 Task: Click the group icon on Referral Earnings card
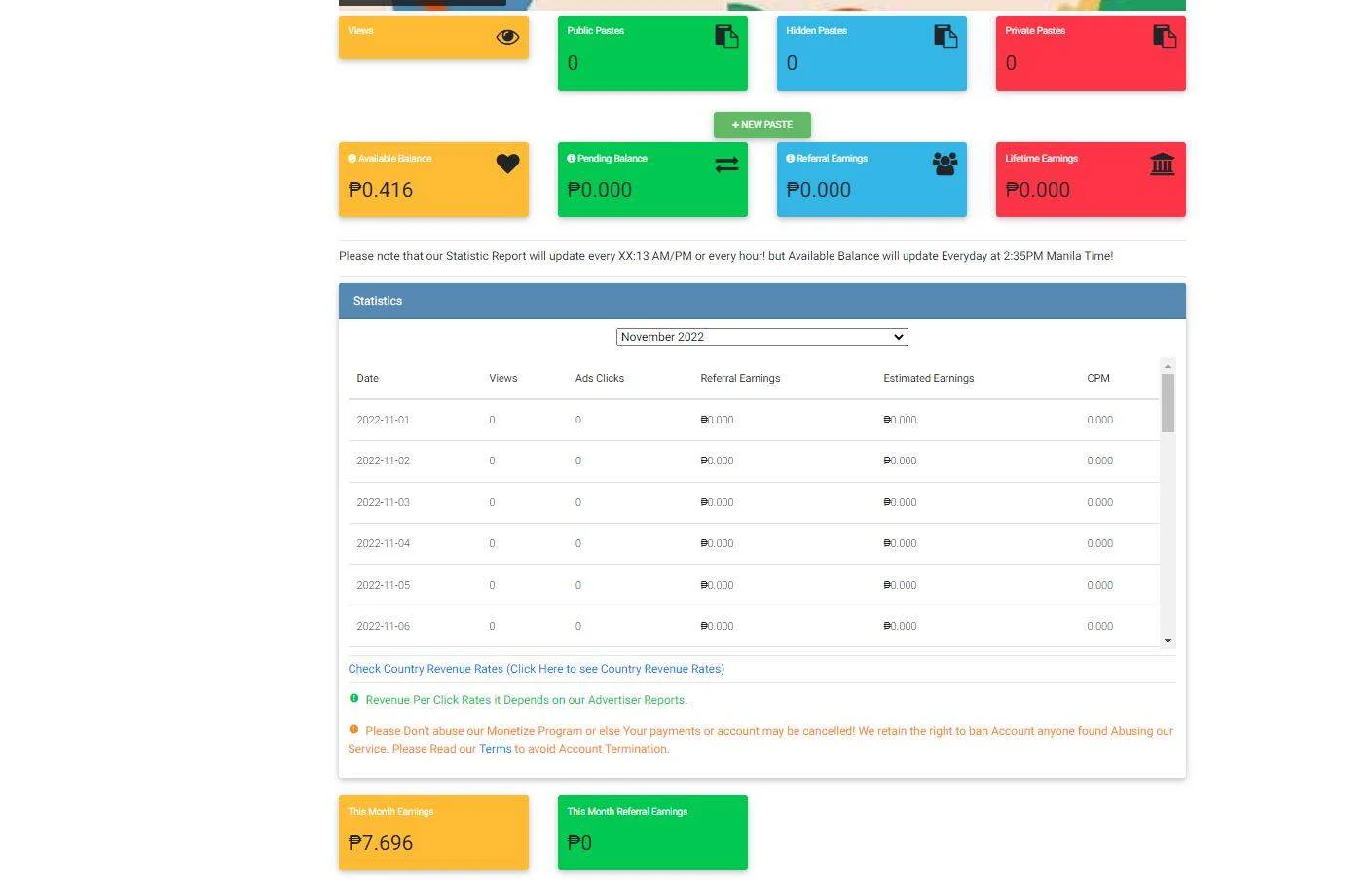(946, 164)
